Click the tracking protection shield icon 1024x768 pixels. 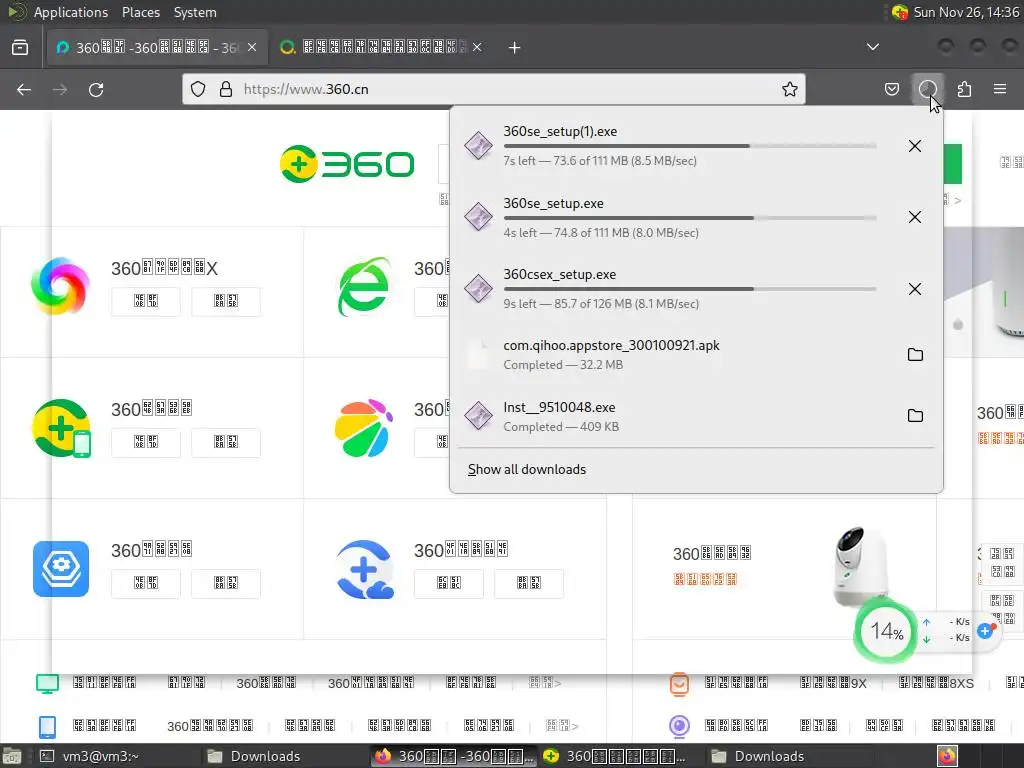[198, 89]
